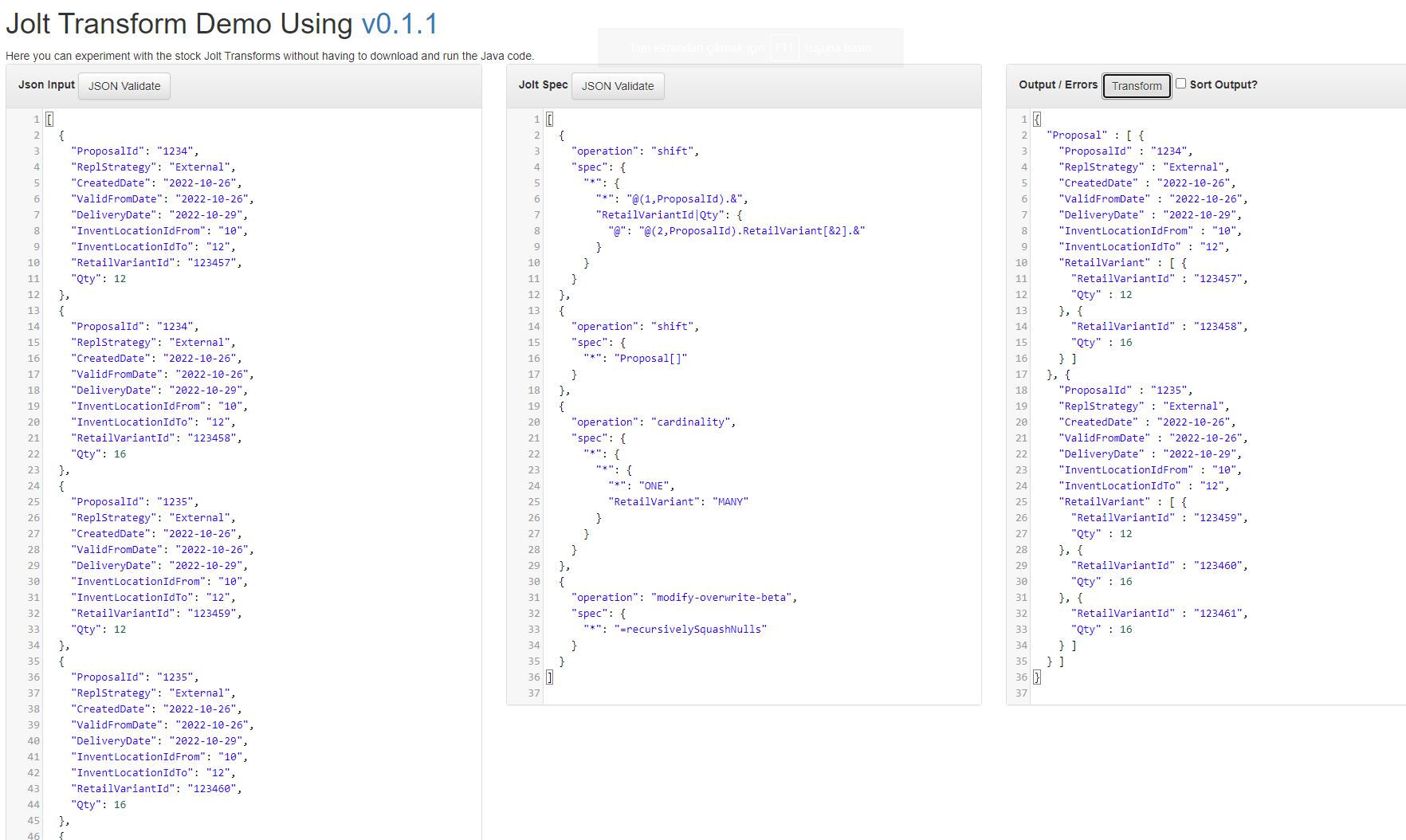
Task: Click "ProposalId" : "1234" in Output panel
Action: (x=1125, y=151)
